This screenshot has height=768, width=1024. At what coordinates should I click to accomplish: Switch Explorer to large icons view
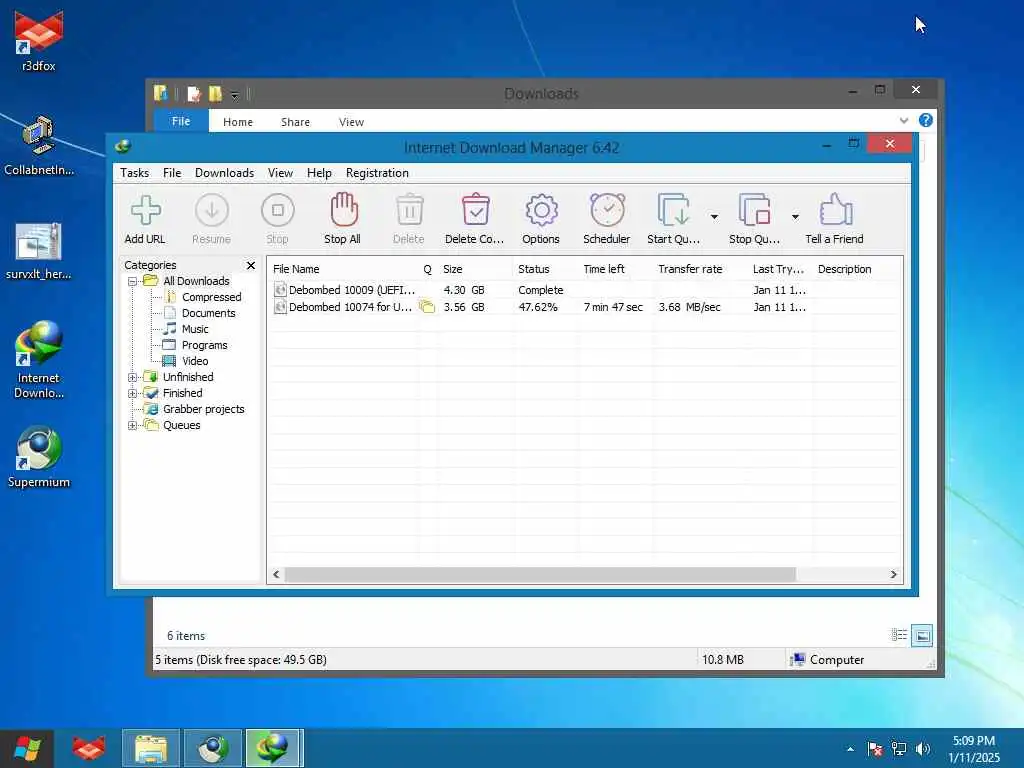(x=922, y=635)
